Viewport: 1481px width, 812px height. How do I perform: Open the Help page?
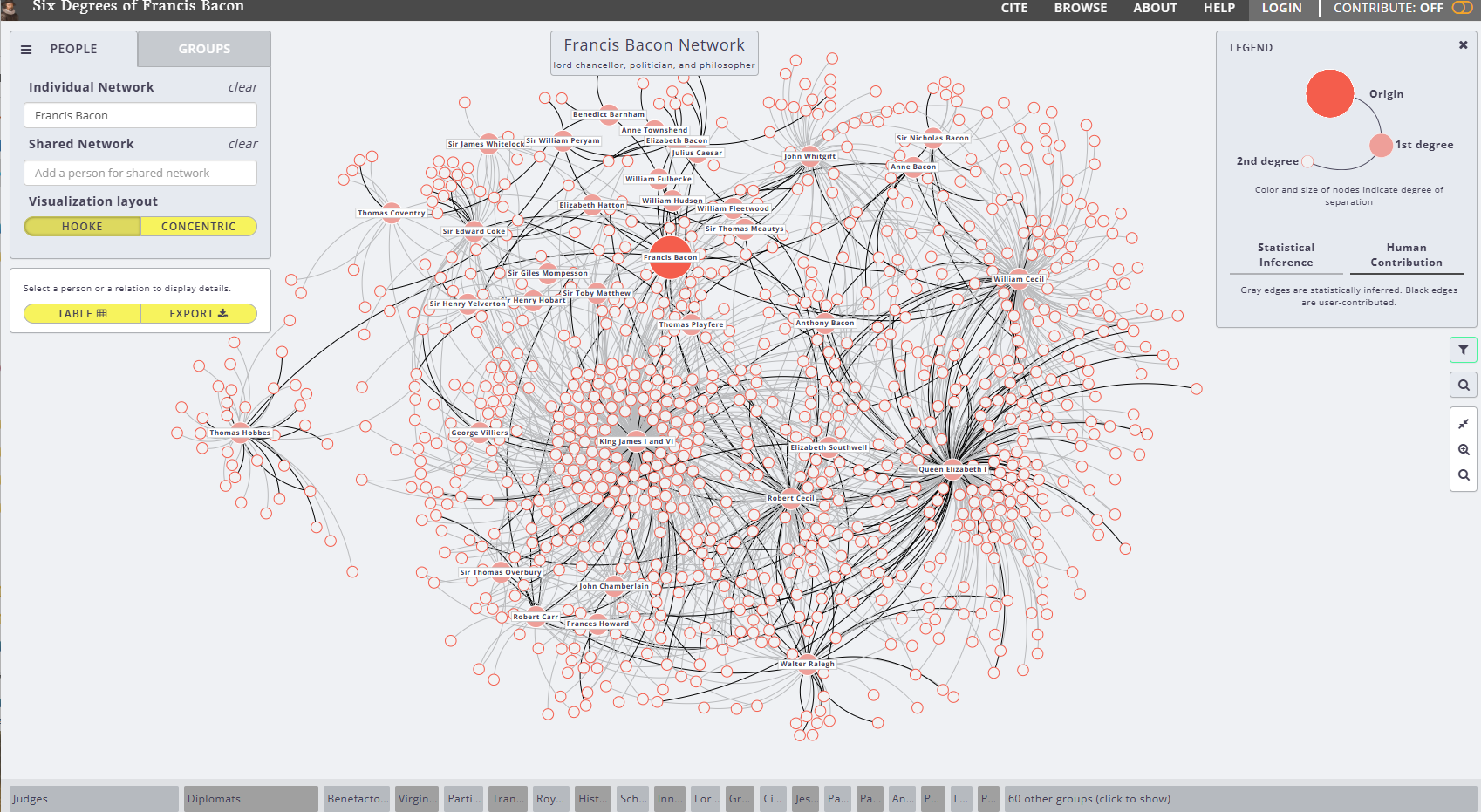coord(1219,8)
